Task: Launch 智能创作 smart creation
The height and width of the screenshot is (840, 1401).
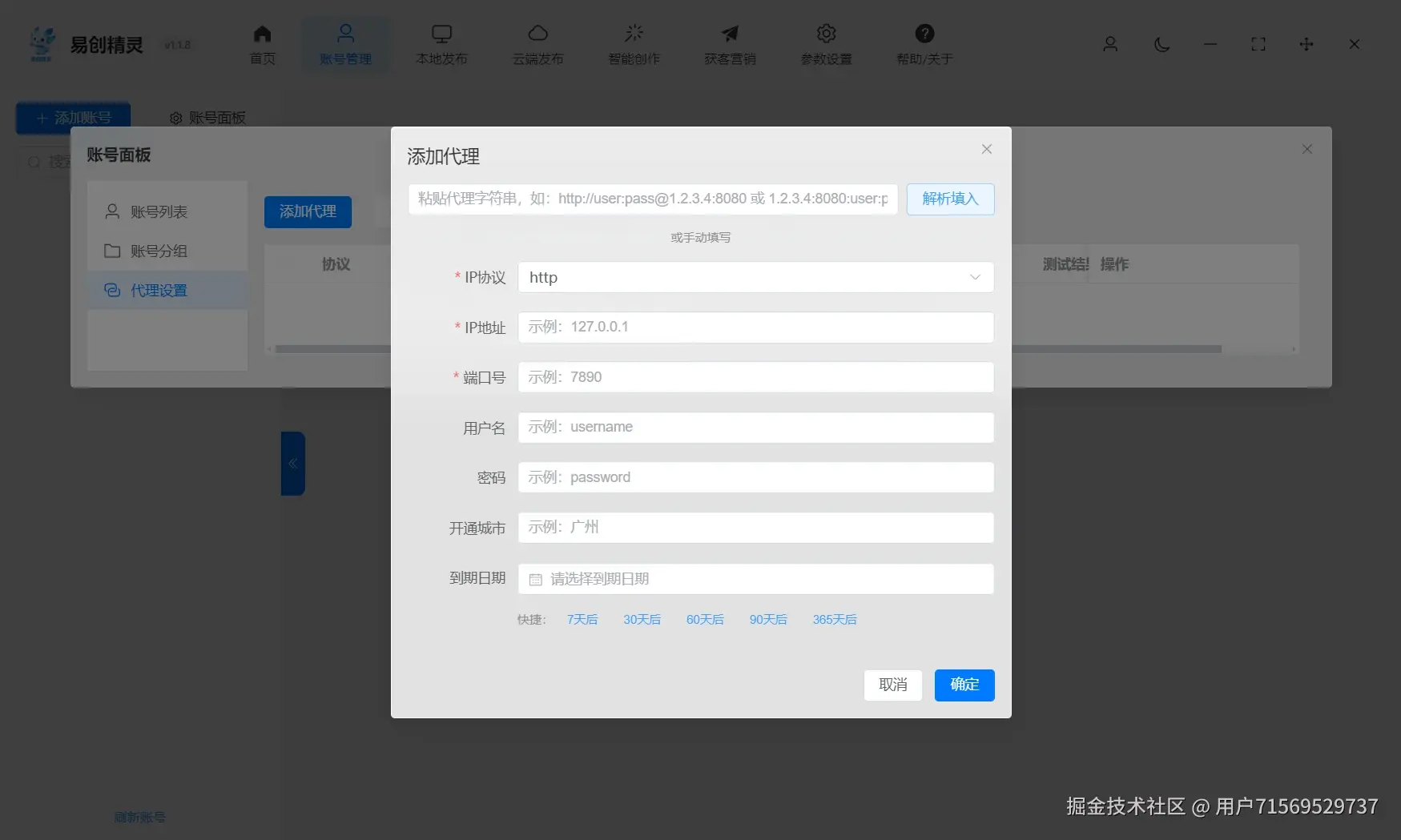Action: point(634,44)
